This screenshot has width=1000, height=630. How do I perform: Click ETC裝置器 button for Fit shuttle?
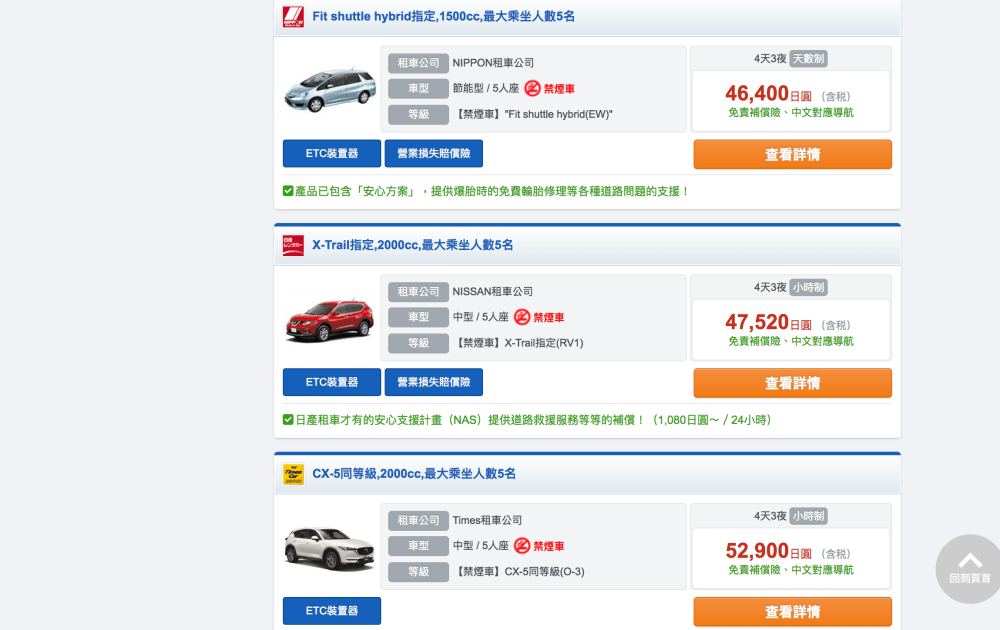click(x=332, y=154)
